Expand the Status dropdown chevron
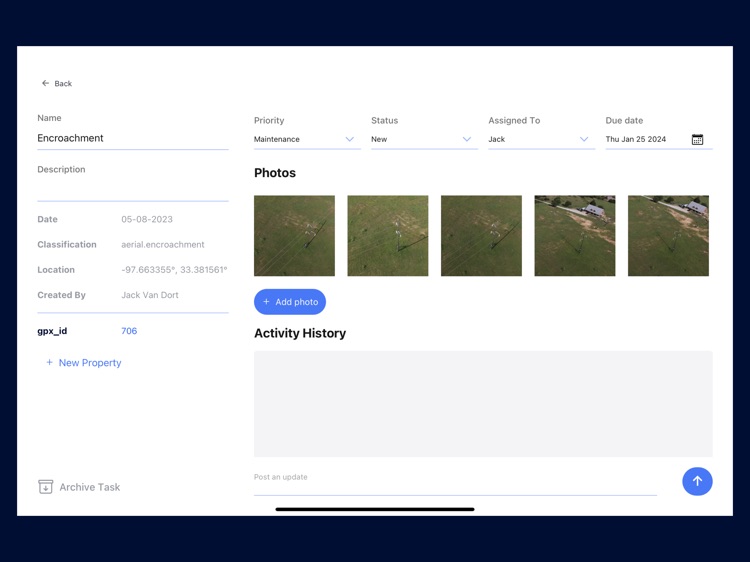750x562 pixels. pos(467,139)
